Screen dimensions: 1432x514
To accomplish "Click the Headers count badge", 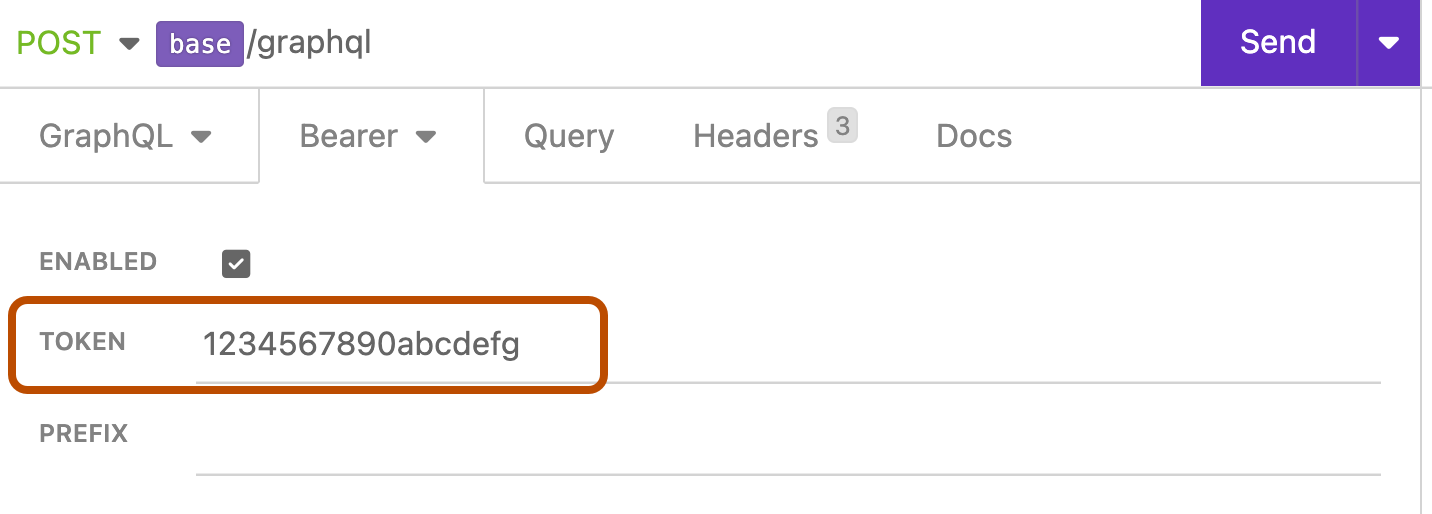I will [x=843, y=126].
